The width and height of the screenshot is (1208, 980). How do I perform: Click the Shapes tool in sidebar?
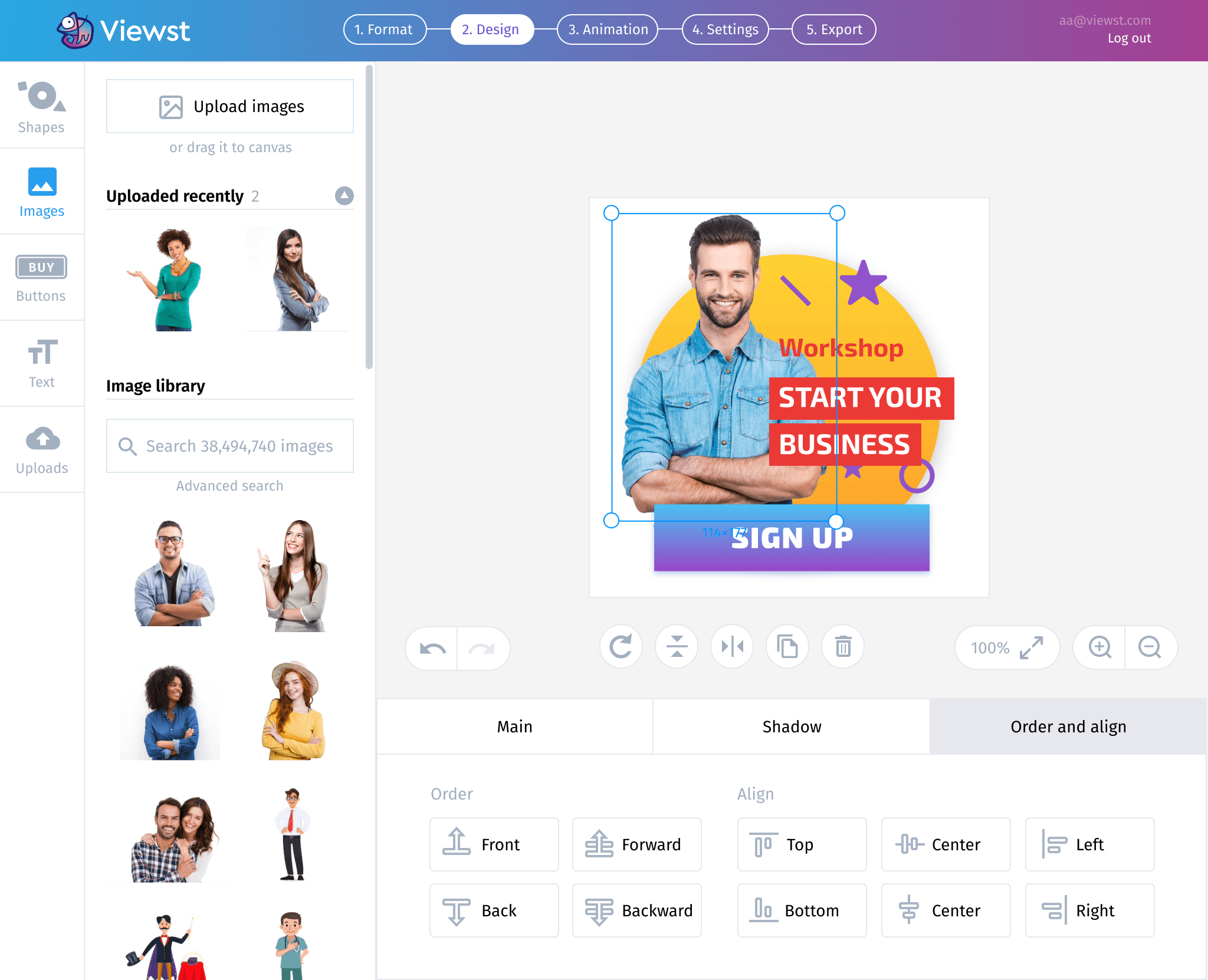(x=42, y=106)
